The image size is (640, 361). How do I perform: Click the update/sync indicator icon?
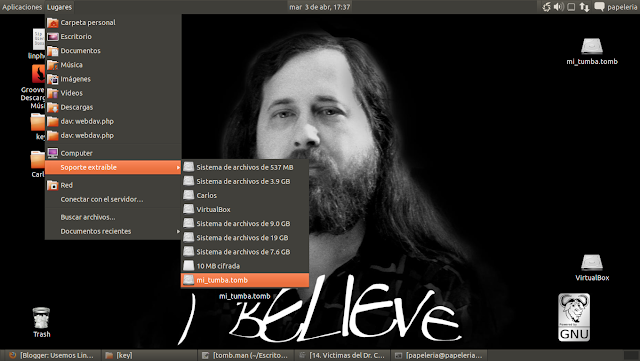click(546, 7)
